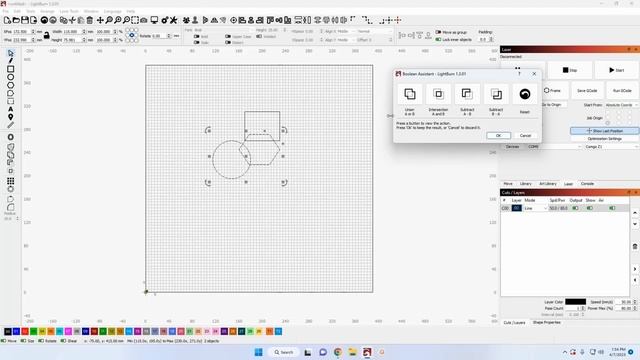This screenshot has width=640, height=360.
Task: Click the Optimization Settings button
Action: 604,139
